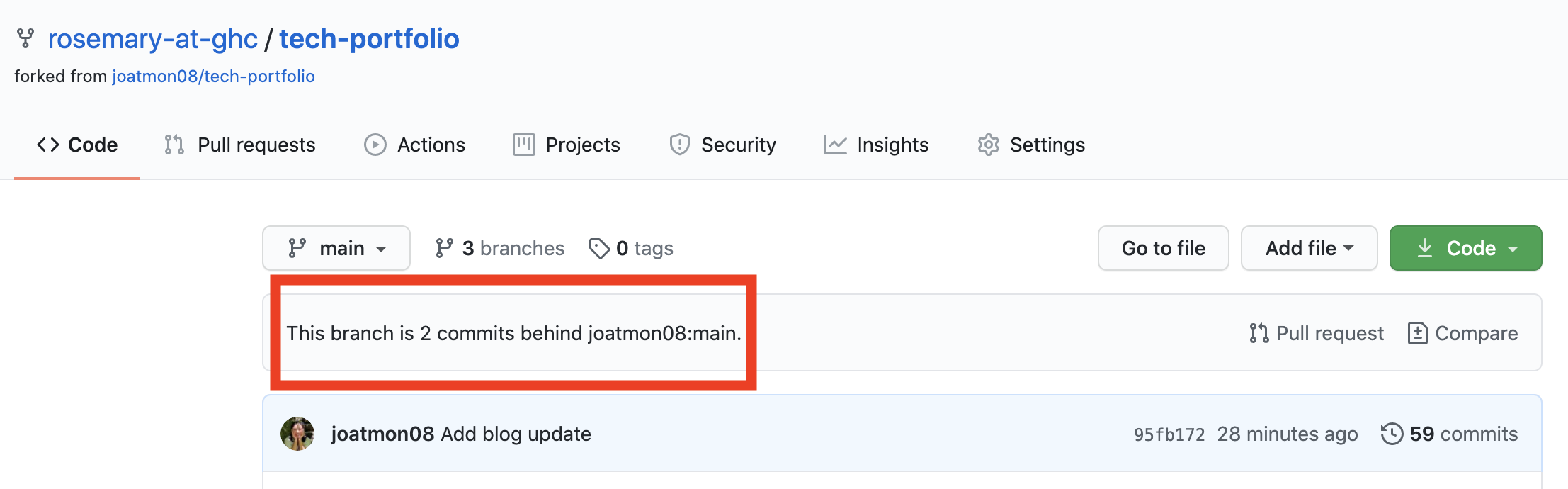The width and height of the screenshot is (1568, 489).
Task: Click the shield icon in the Security tab
Action: coord(680,145)
